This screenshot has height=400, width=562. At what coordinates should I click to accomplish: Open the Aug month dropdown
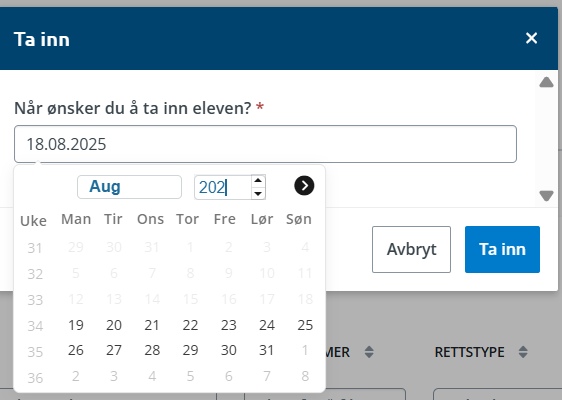point(129,187)
